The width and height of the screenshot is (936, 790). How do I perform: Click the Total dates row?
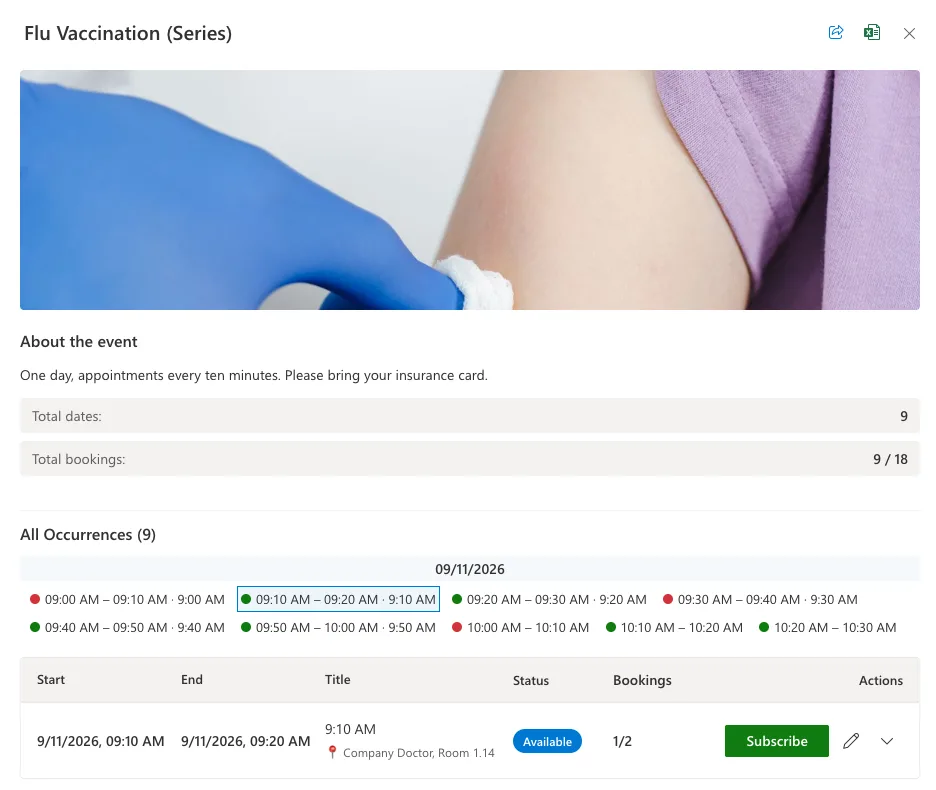coord(470,416)
